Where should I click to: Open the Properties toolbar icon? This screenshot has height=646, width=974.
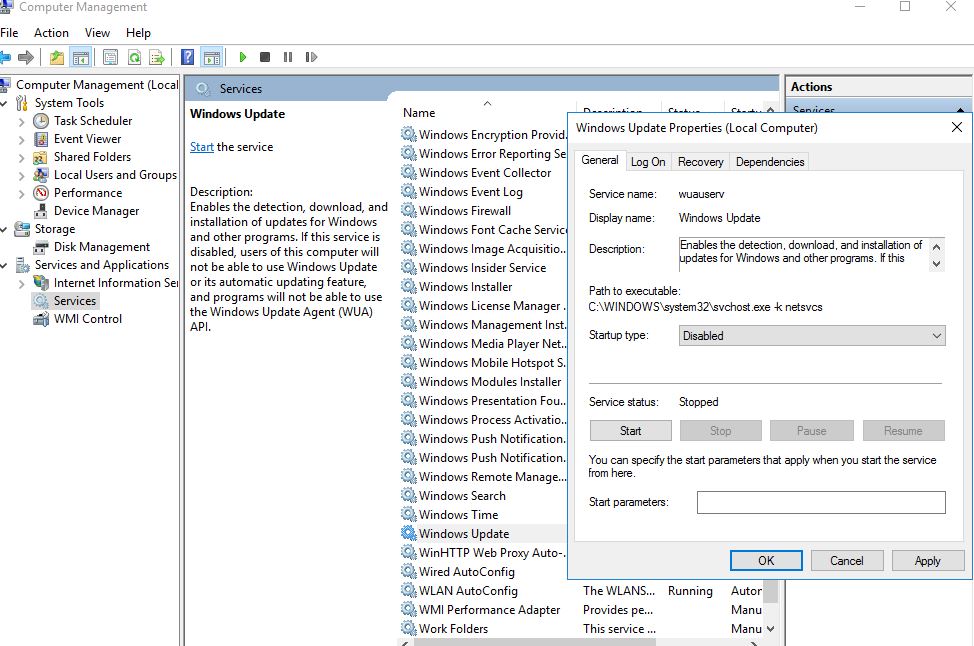(x=110, y=58)
